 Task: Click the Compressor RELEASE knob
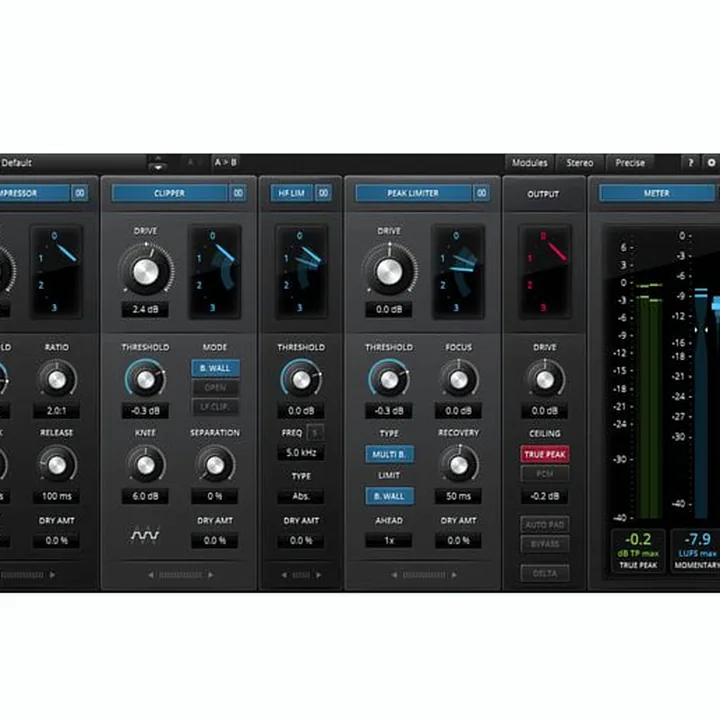point(57,465)
